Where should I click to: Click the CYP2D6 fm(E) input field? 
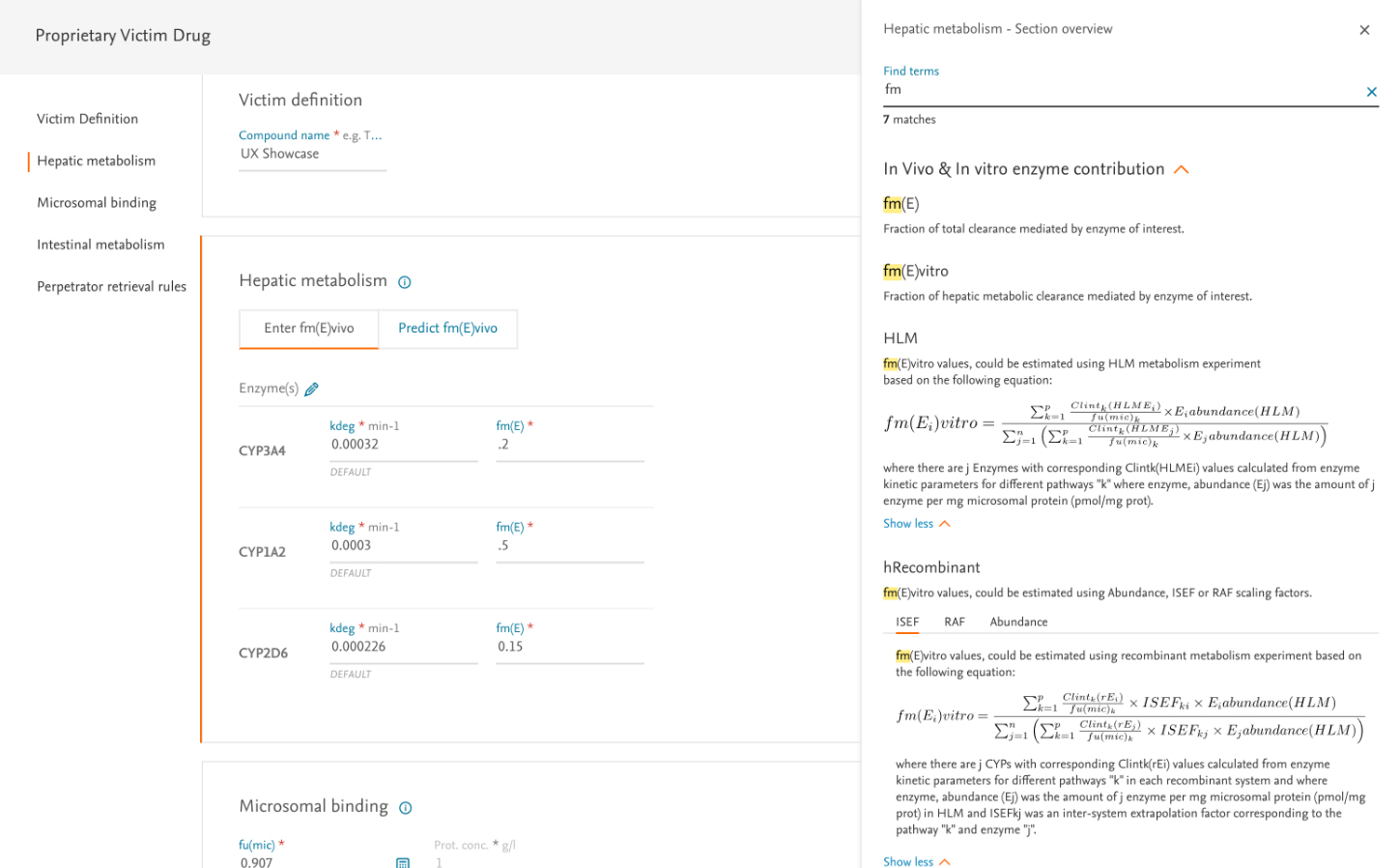click(569, 647)
